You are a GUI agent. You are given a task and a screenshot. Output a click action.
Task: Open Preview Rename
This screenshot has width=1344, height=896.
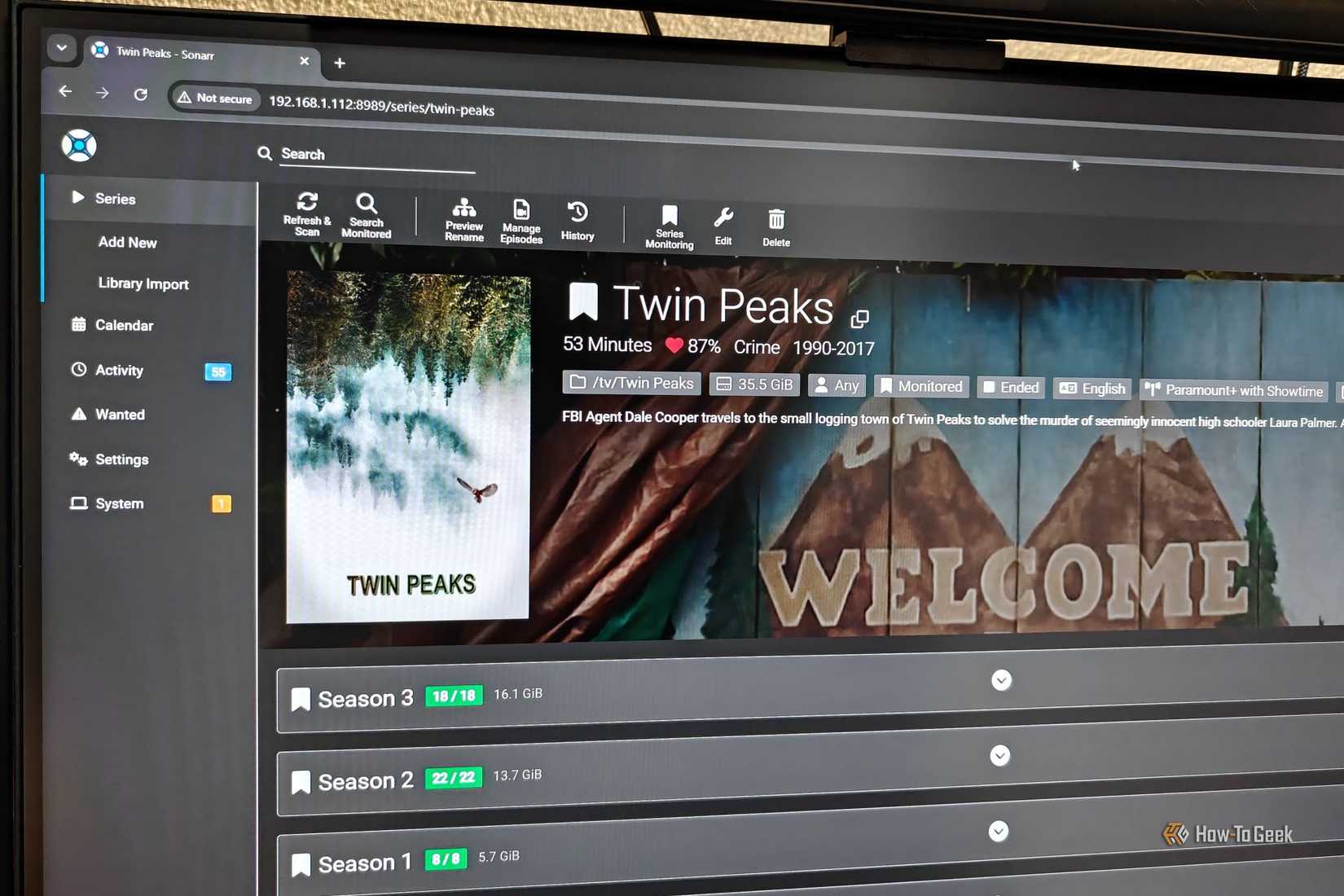tap(464, 220)
